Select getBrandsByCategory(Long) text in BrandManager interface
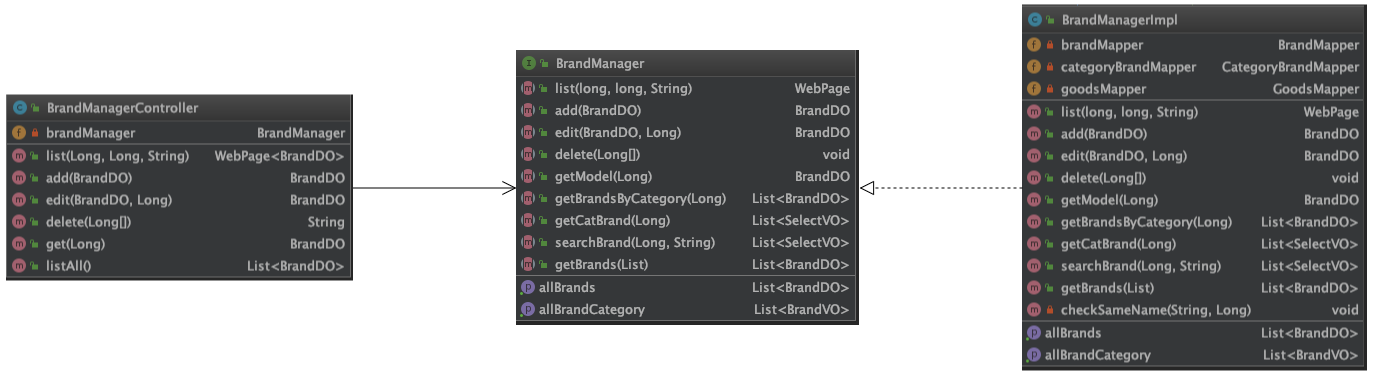 (x=641, y=199)
